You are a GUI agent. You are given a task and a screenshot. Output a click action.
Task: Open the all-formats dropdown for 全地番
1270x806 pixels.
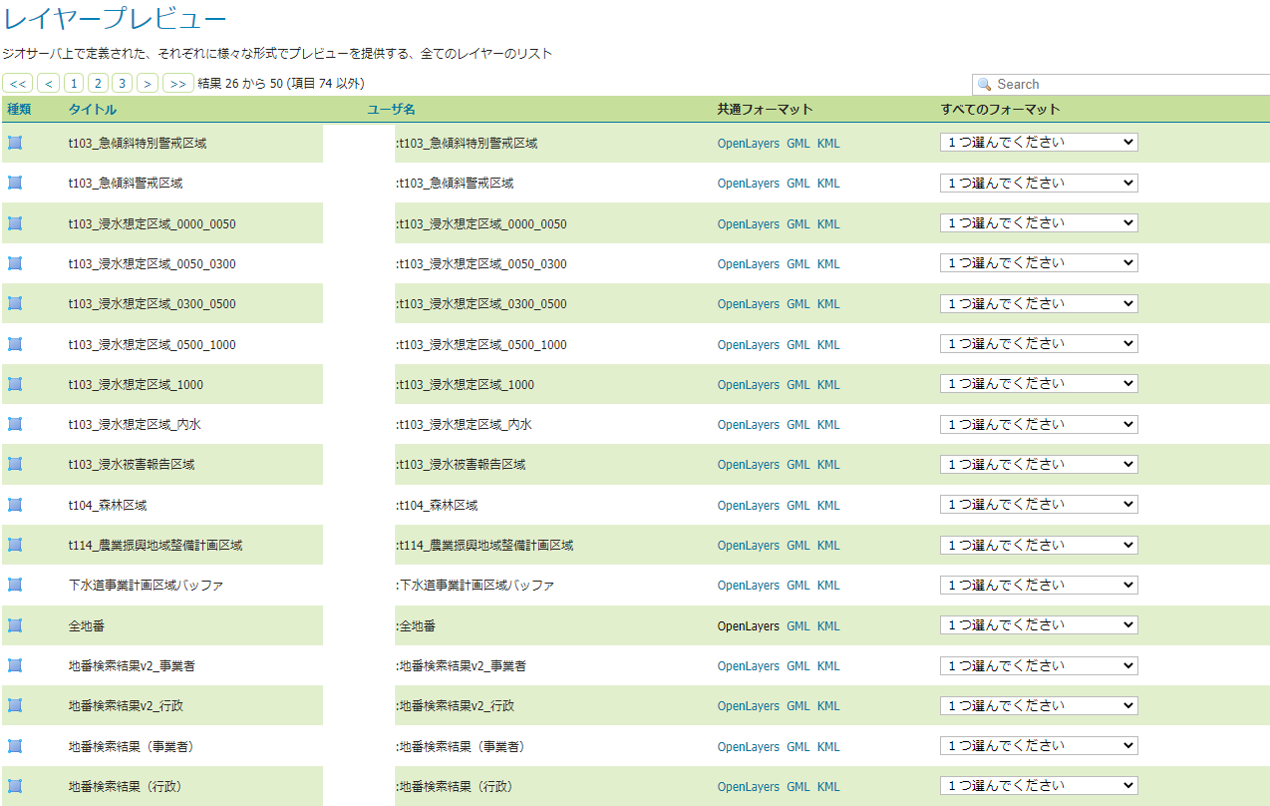[x=1038, y=626]
